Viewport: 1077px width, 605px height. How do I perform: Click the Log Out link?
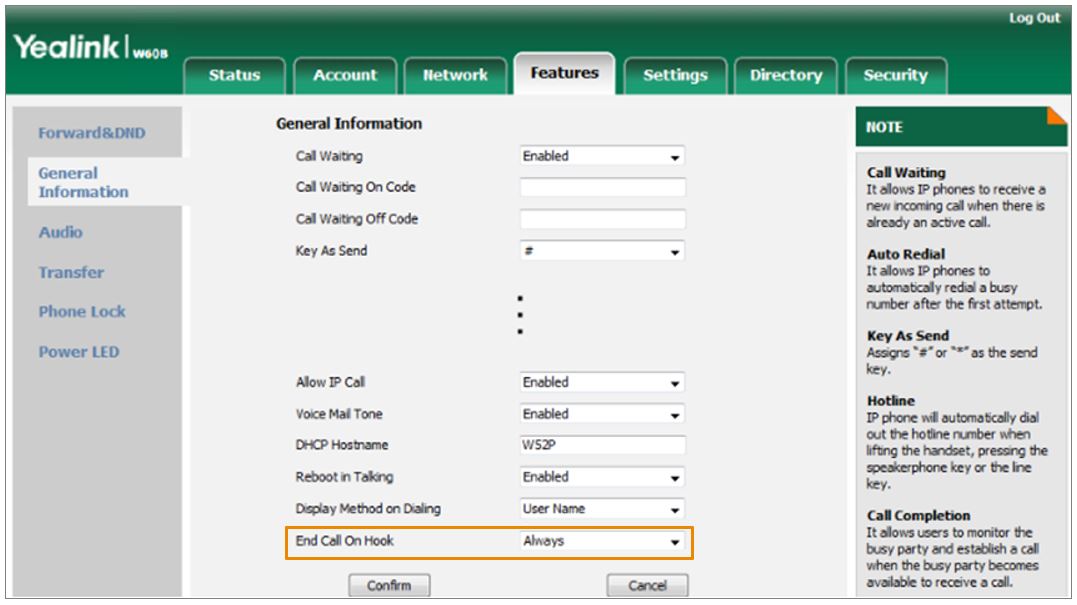[x=1034, y=18]
